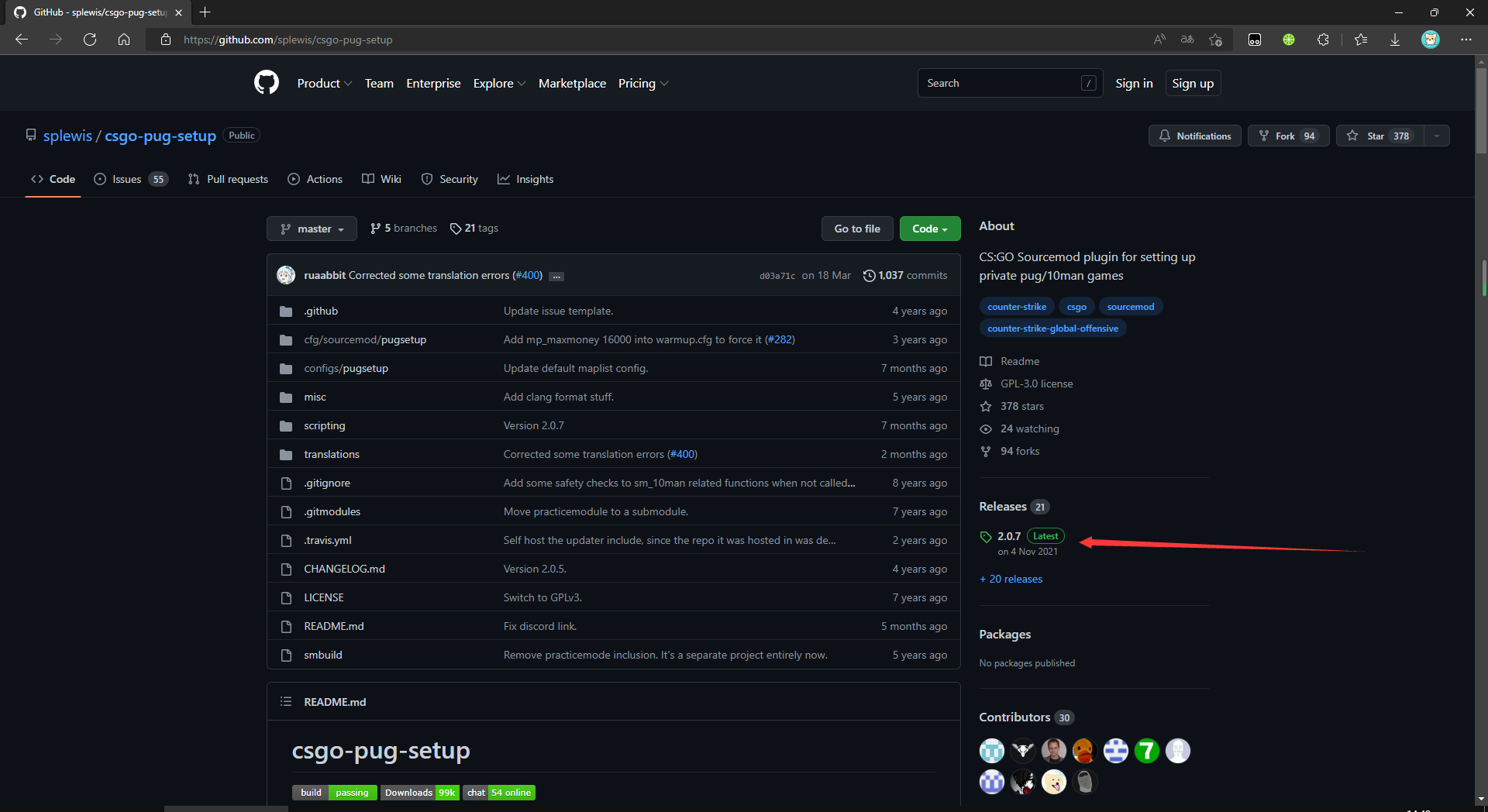Select the Code tab
Image resolution: width=1488 pixels, height=812 pixels.
53,179
